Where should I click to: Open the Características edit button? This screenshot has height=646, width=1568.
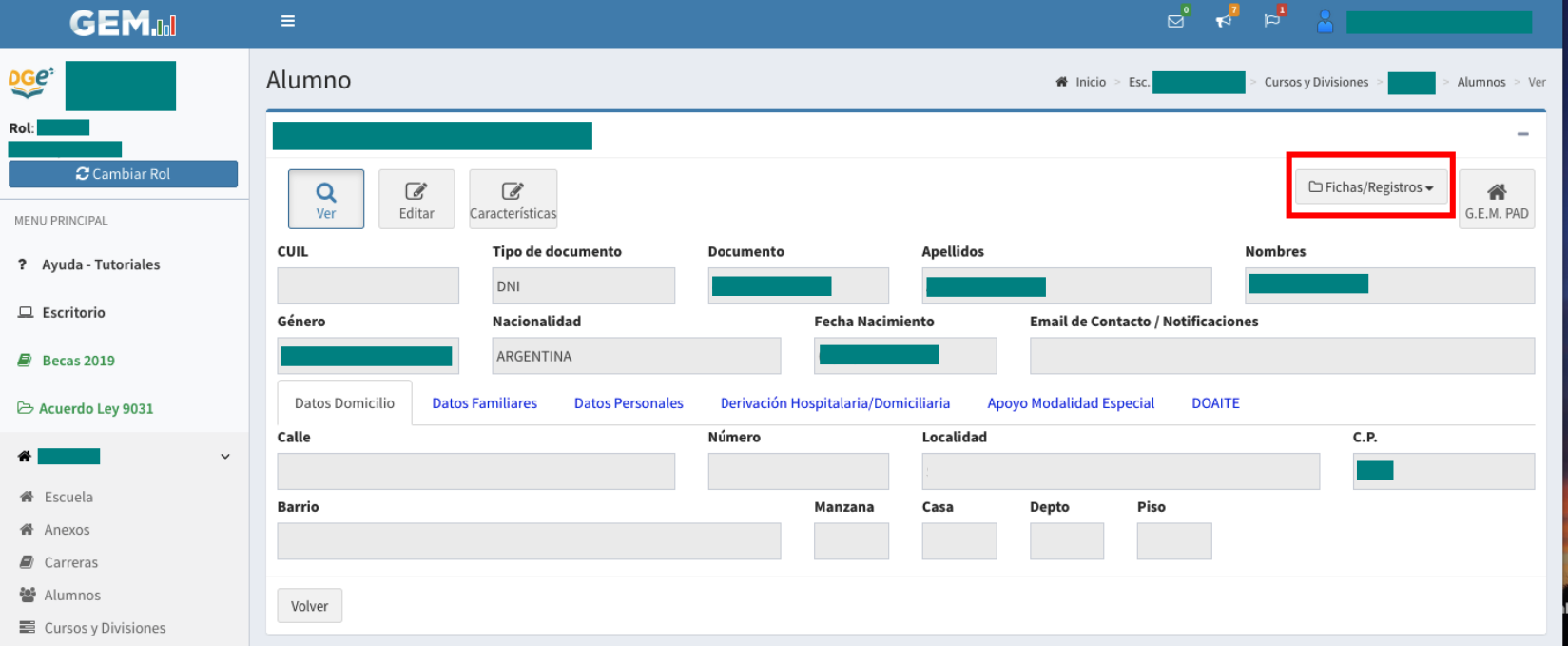coord(513,199)
